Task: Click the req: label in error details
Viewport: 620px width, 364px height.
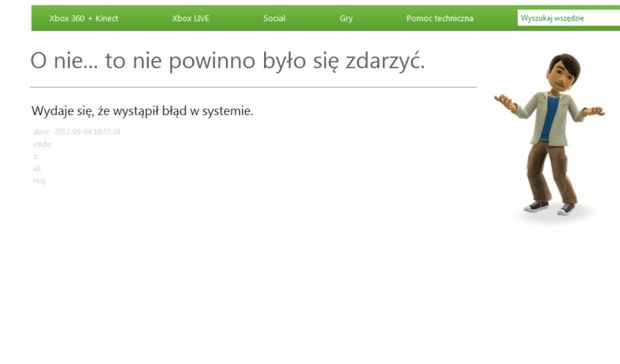Action: tap(40, 181)
